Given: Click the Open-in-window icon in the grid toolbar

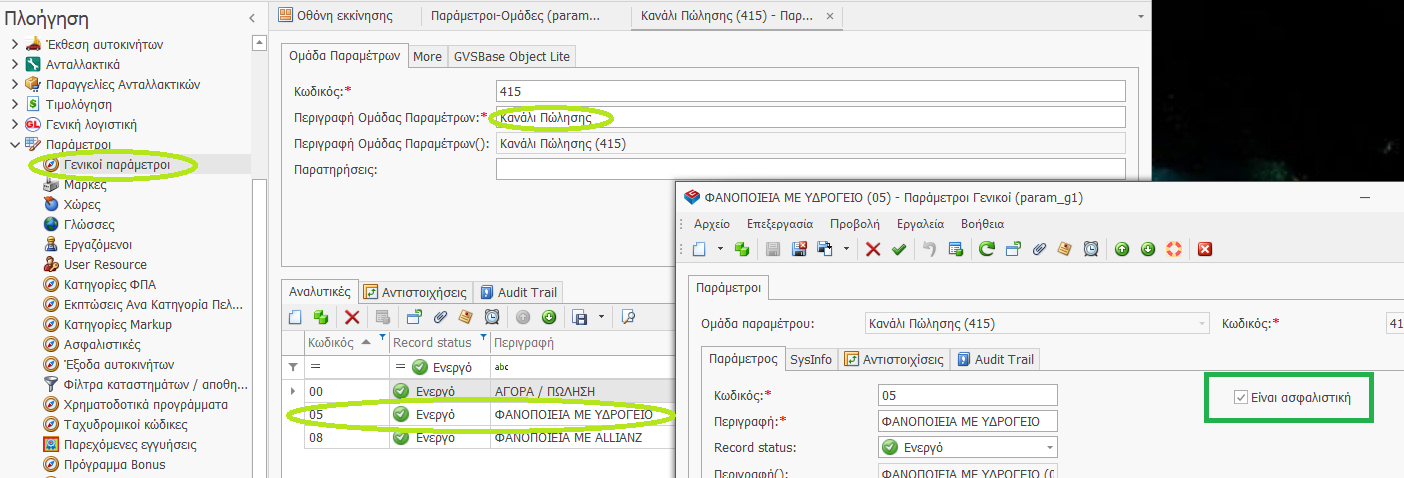Looking at the screenshot, I should pos(414,317).
